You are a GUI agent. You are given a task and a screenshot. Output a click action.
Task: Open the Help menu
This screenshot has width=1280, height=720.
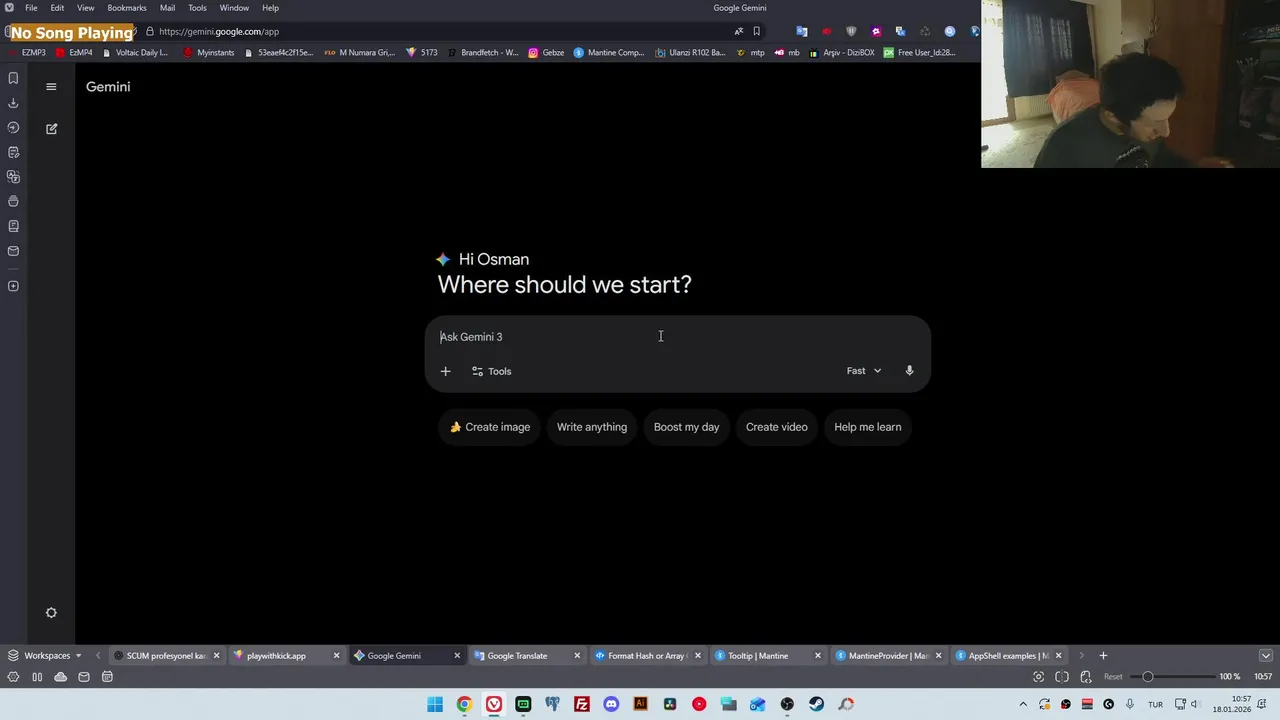270,8
